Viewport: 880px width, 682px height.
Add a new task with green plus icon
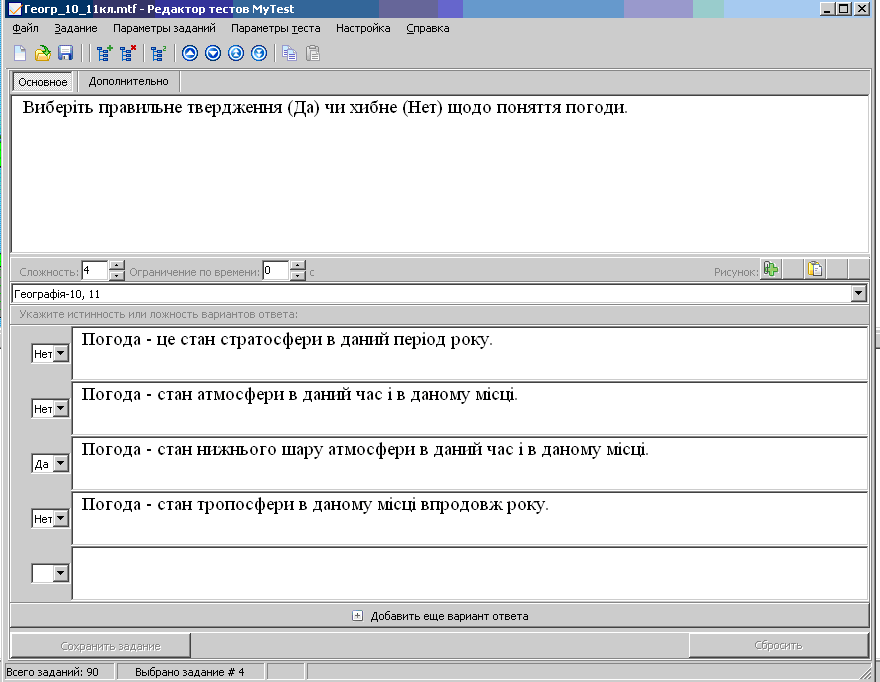coord(104,53)
